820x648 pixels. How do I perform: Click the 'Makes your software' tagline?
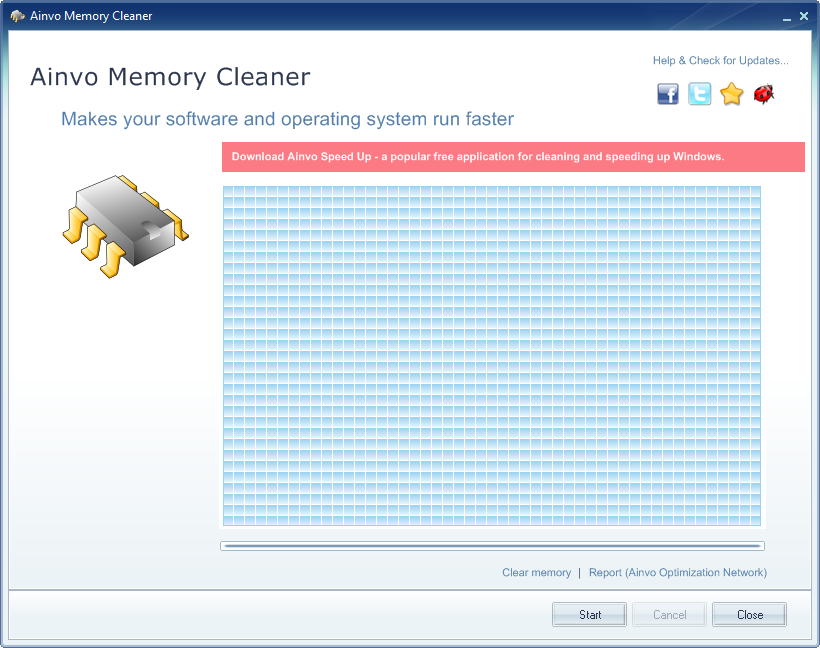(287, 119)
